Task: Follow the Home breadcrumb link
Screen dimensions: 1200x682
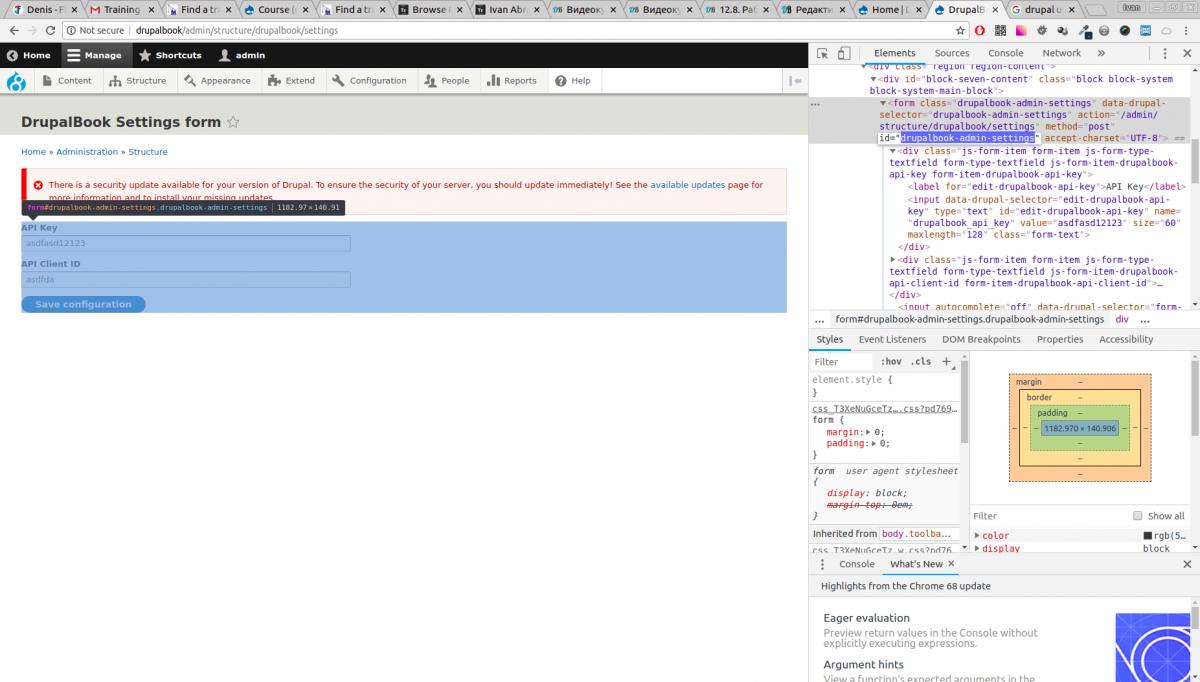Action: click(33, 152)
